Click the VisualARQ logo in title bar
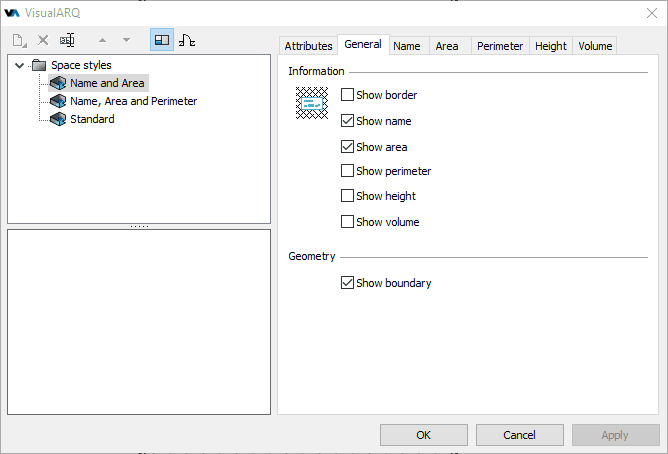The image size is (668, 454). (x=12, y=13)
